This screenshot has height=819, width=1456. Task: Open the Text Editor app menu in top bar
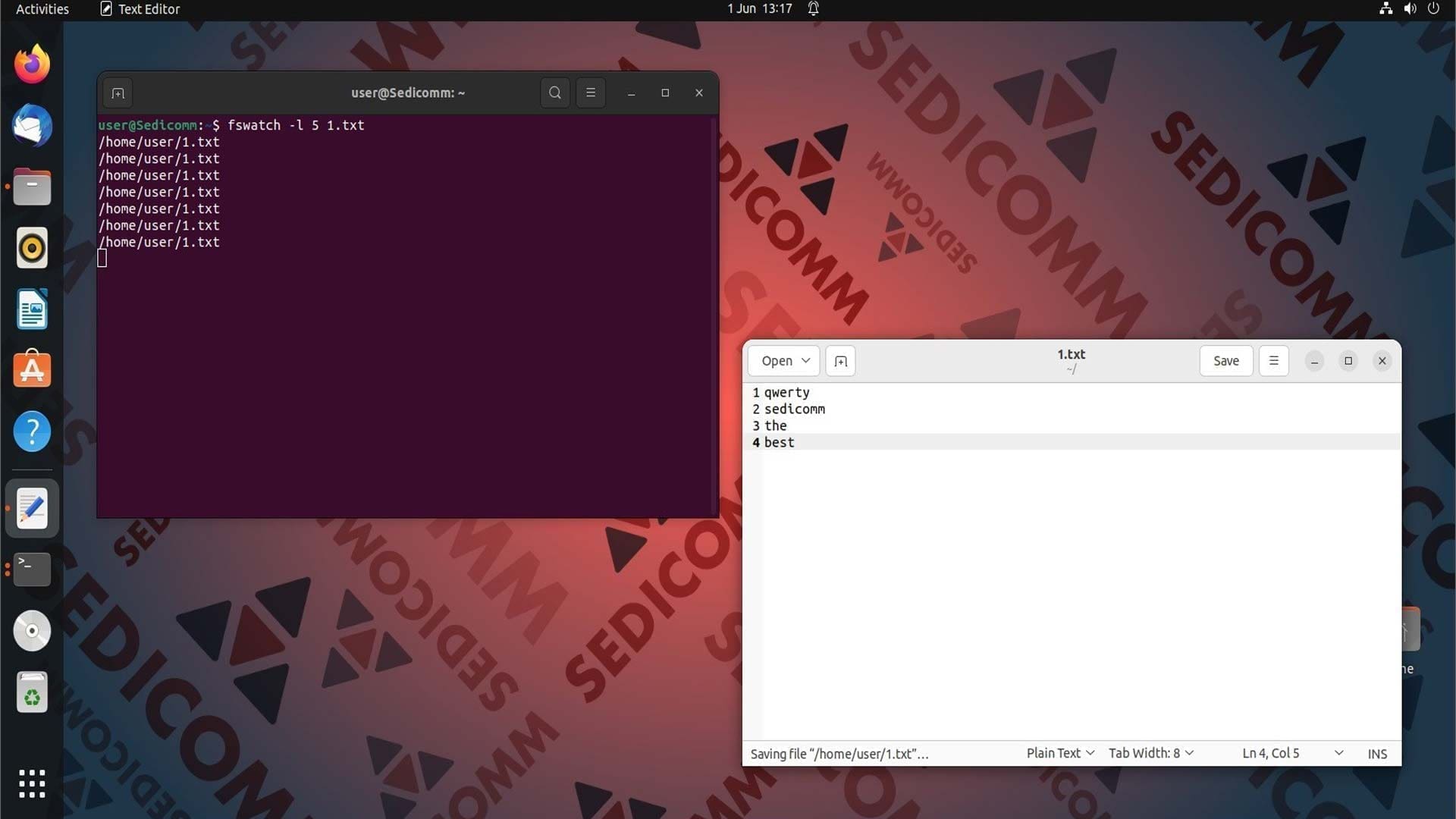tap(140, 9)
